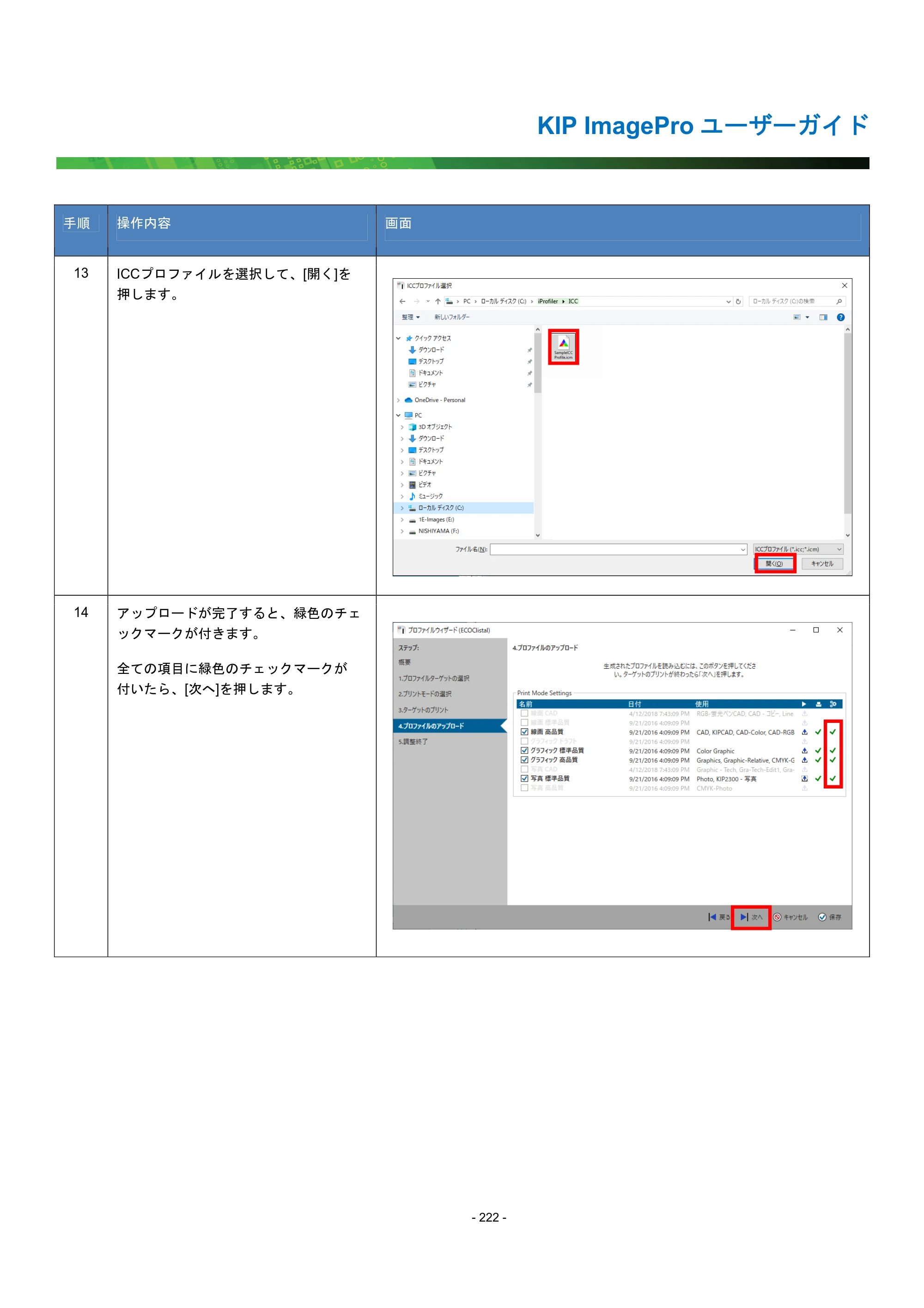The height and width of the screenshot is (1308, 924).
Task: Open the view options dropdown arrow
Action: (807, 318)
